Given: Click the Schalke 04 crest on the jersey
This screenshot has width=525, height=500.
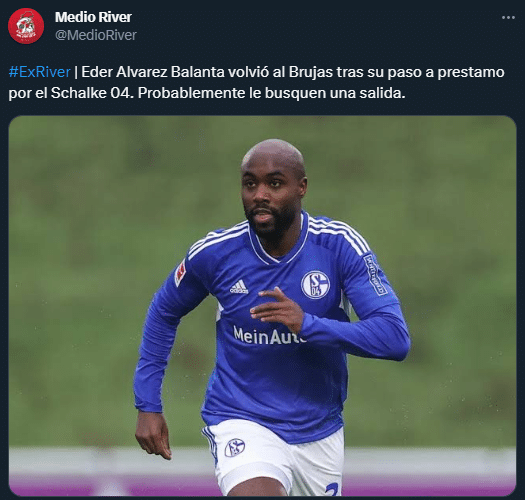Looking at the screenshot, I should point(315,285).
